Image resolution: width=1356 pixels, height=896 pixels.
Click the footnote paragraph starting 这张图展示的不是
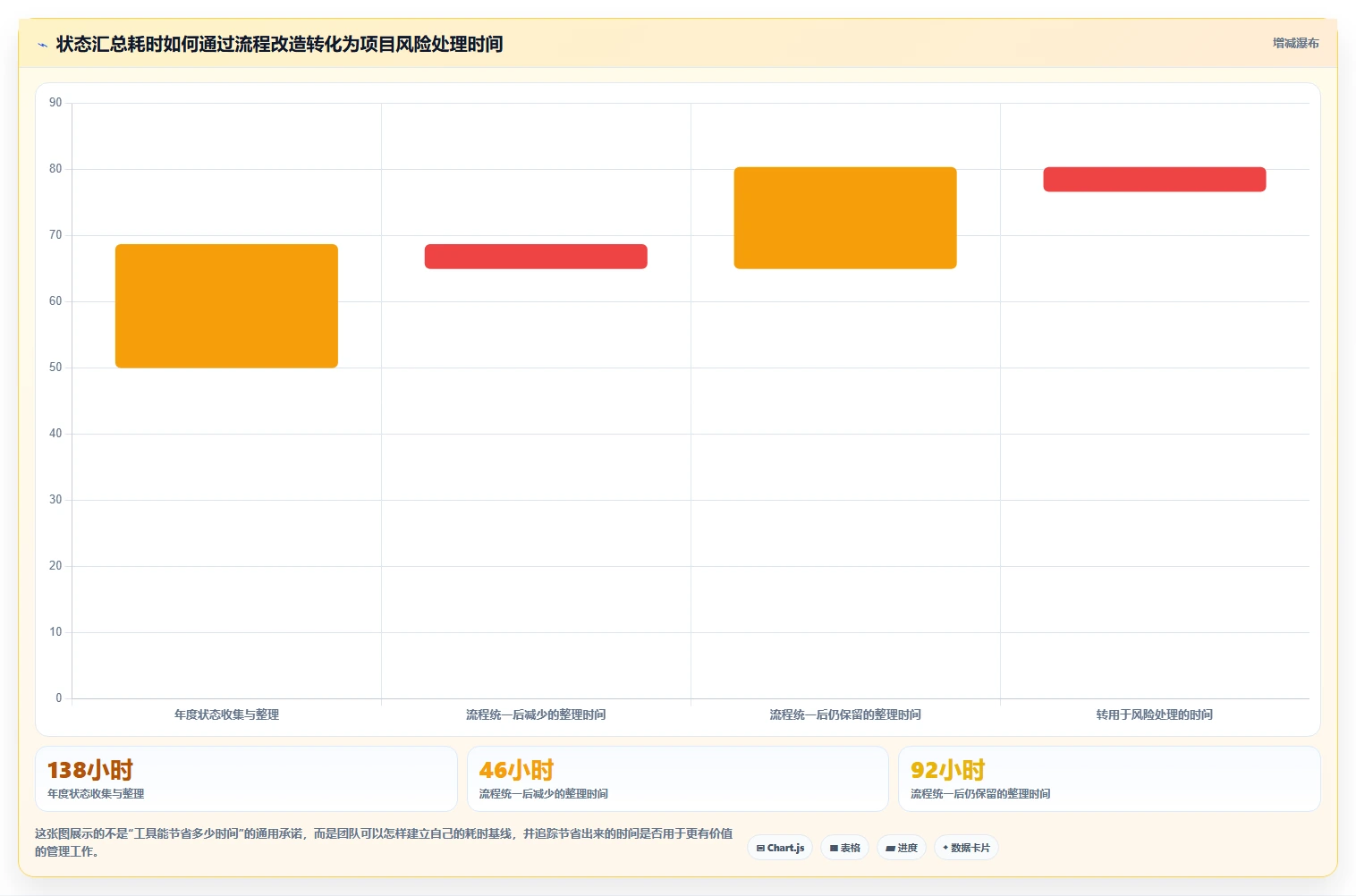pos(384,842)
